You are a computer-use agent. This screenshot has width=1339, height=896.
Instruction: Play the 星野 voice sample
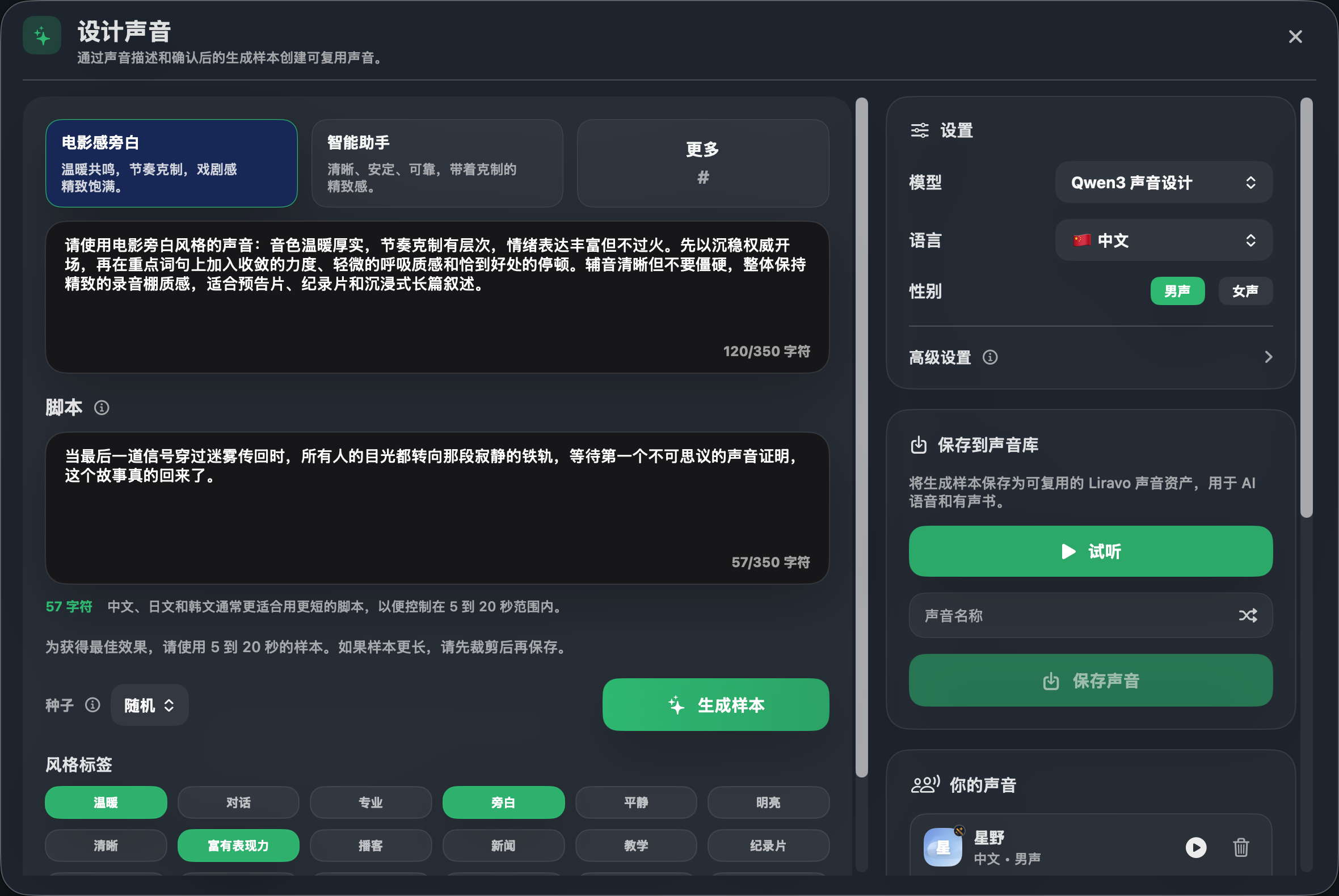(1195, 847)
